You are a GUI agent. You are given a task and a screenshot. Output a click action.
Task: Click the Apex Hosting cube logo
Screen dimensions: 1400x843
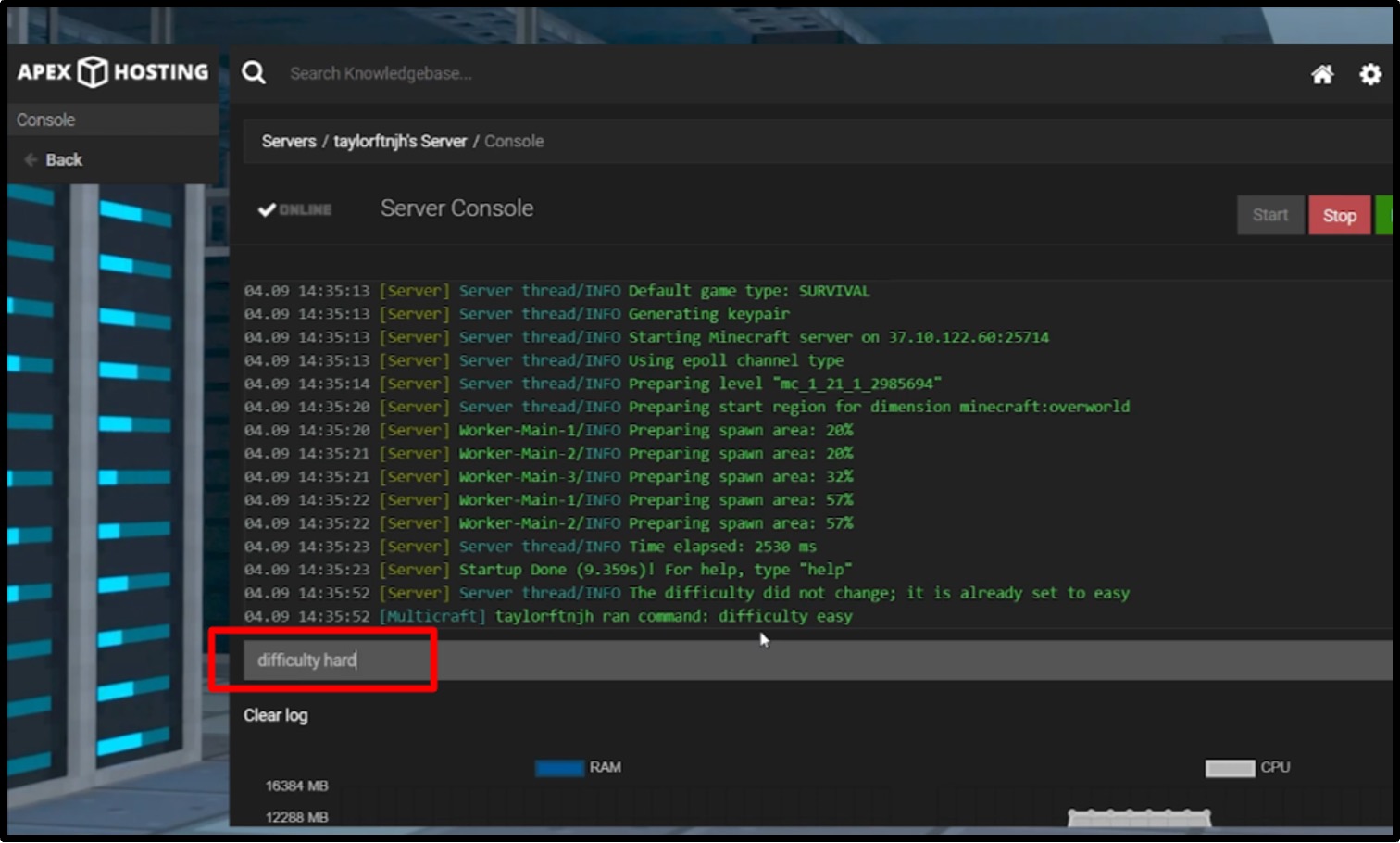pyautogui.click(x=93, y=71)
